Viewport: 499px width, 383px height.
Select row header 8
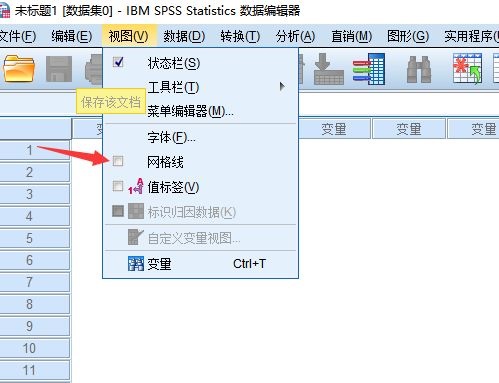[x=35, y=304]
